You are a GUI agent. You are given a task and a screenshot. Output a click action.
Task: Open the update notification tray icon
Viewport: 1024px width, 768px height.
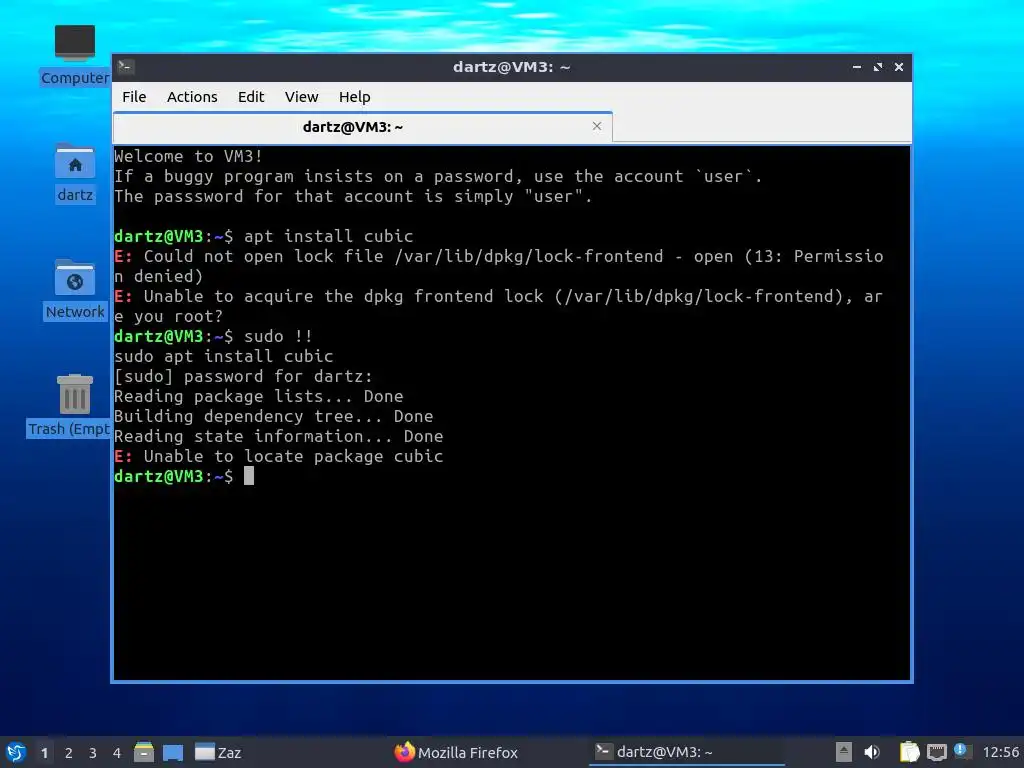coord(962,751)
